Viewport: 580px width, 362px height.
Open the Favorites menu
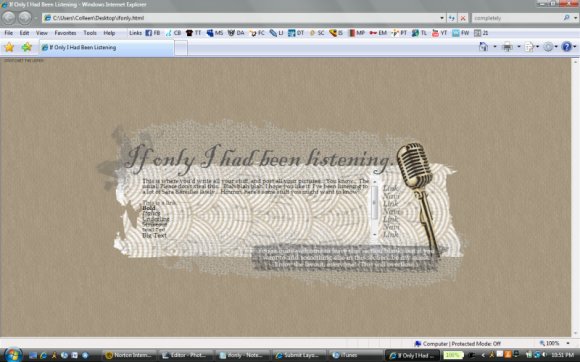point(65,33)
